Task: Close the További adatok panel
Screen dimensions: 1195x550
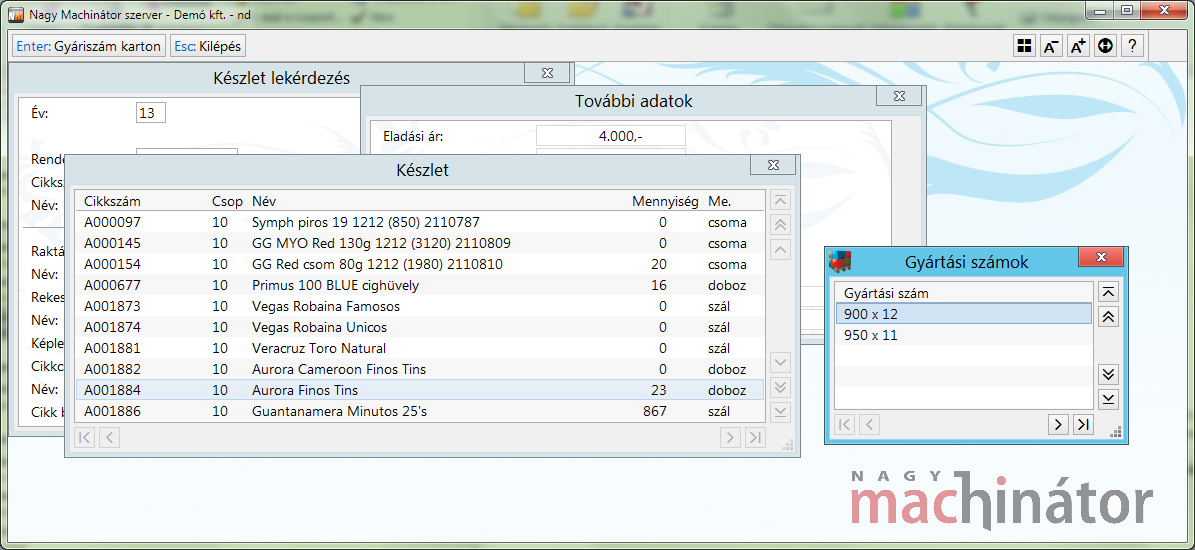Action: (900, 96)
